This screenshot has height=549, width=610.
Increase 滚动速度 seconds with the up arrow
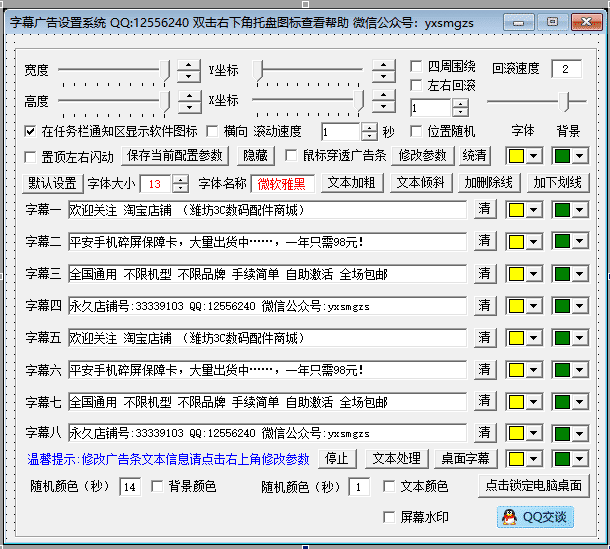click(x=369, y=127)
